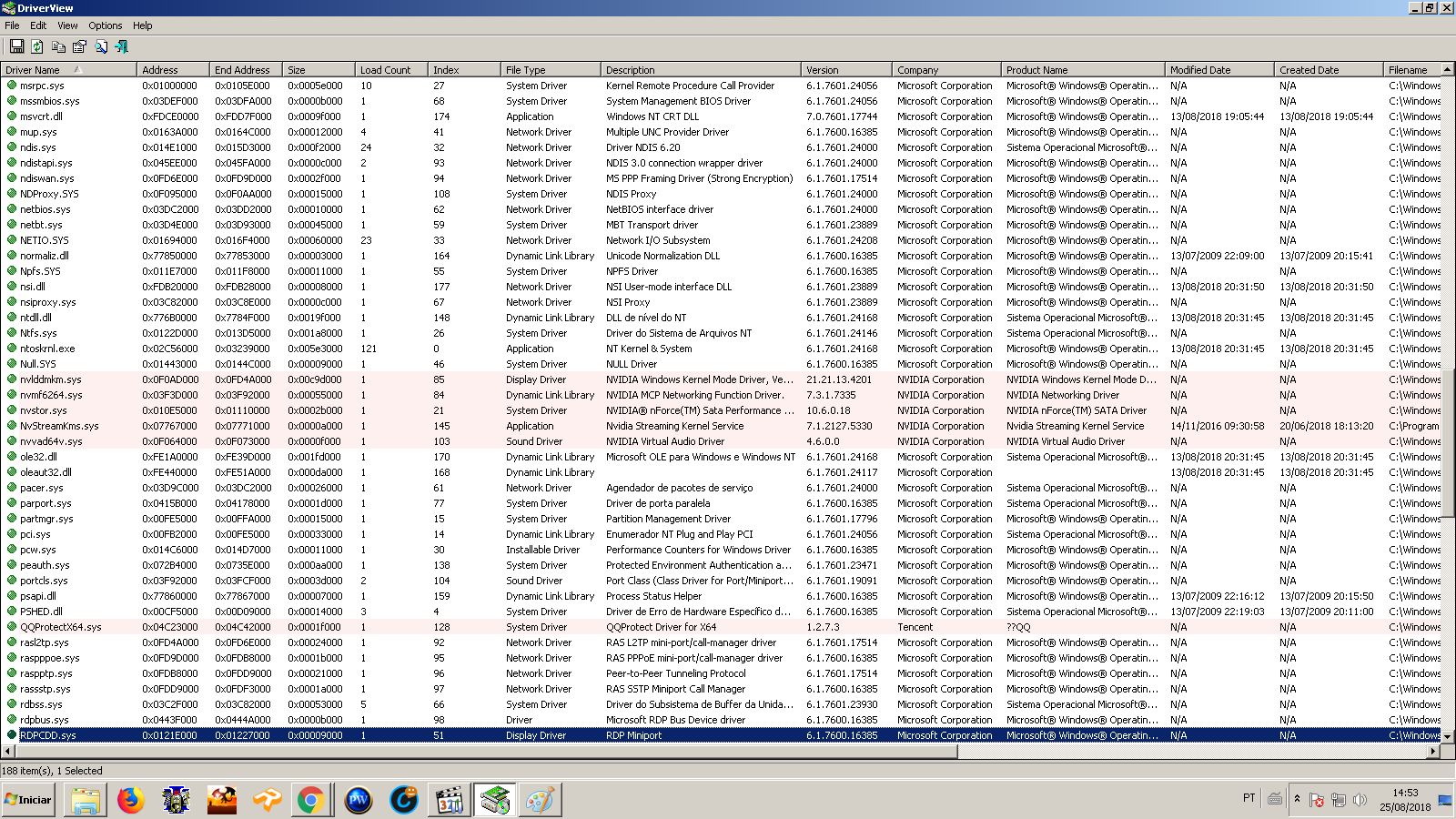
Task: Sort by the Load Count column header
Action: tap(391, 70)
